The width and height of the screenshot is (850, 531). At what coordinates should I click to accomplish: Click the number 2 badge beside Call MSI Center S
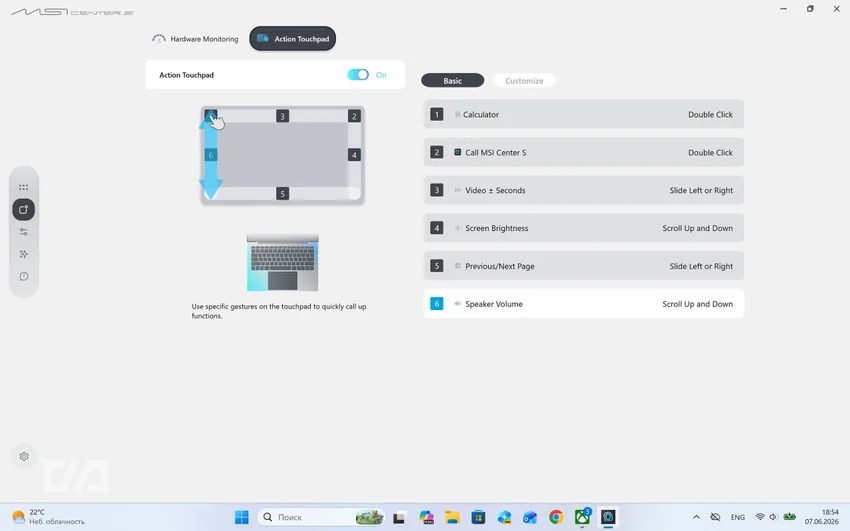[436, 152]
